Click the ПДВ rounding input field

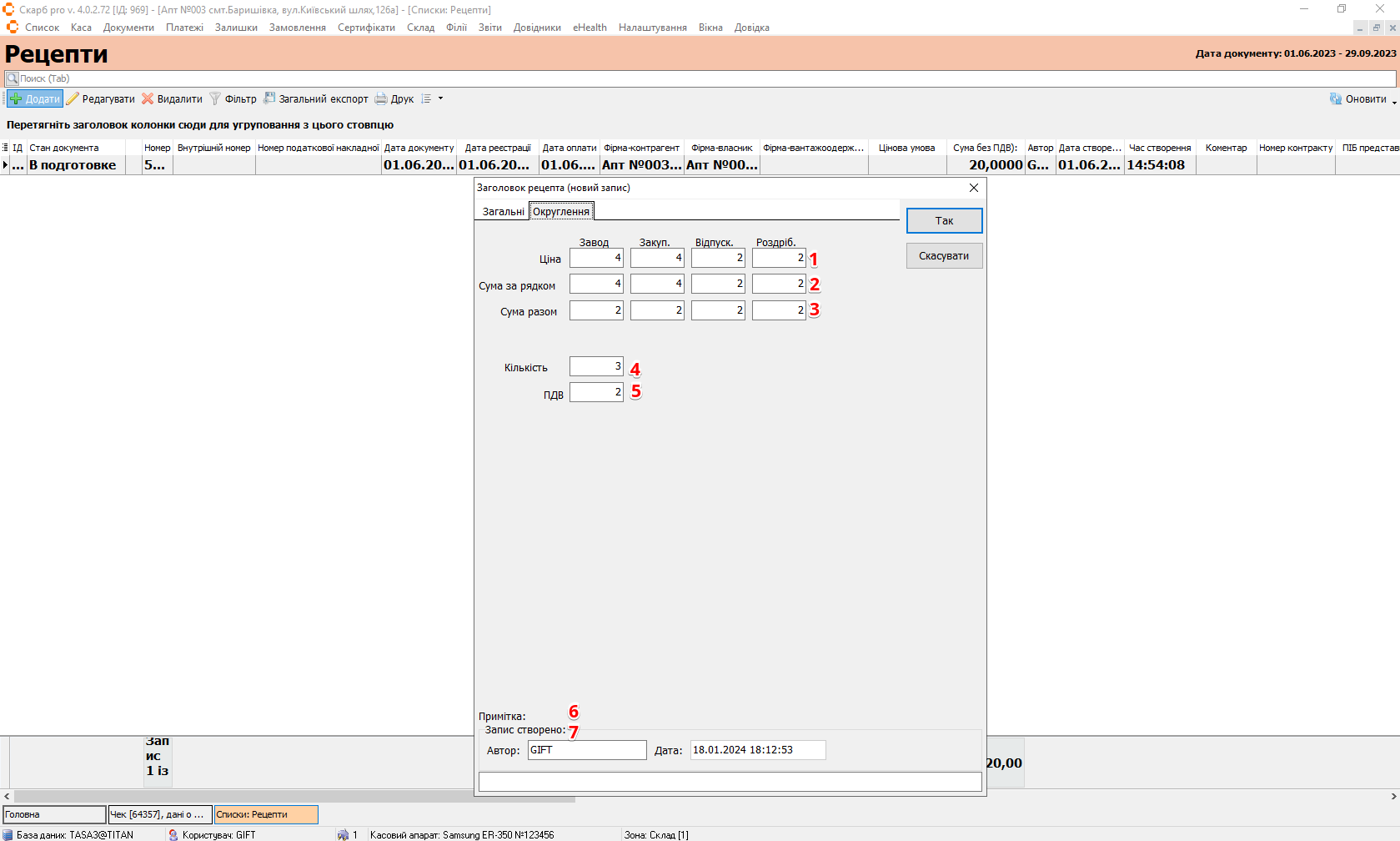point(596,392)
